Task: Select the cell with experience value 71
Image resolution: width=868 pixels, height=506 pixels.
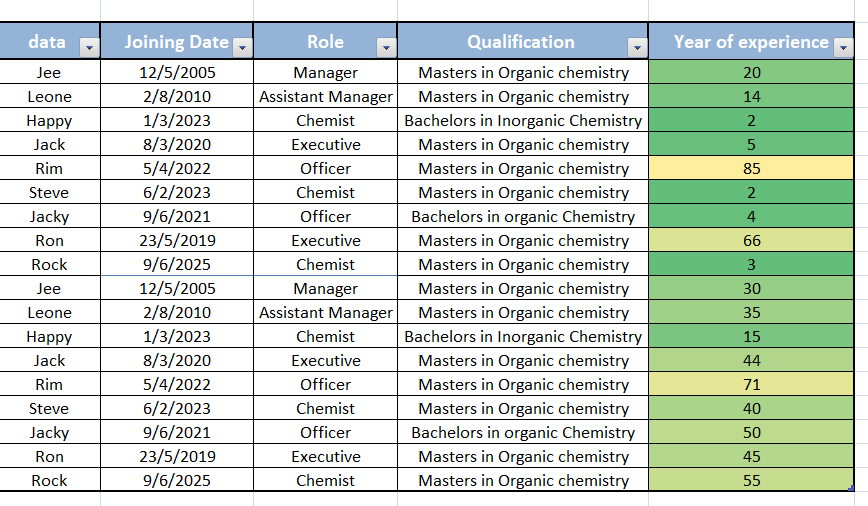Action: click(x=751, y=384)
